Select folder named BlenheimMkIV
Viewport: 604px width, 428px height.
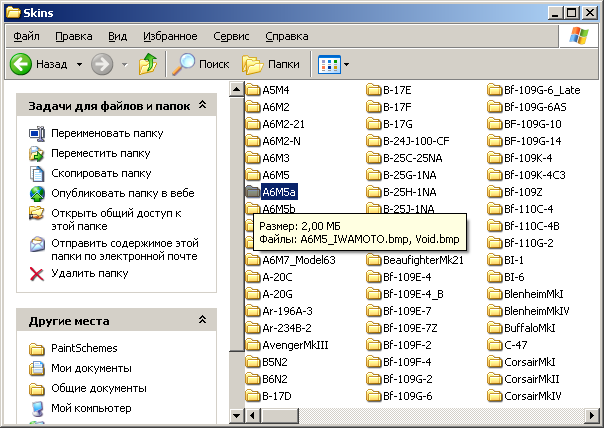[537, 311]
